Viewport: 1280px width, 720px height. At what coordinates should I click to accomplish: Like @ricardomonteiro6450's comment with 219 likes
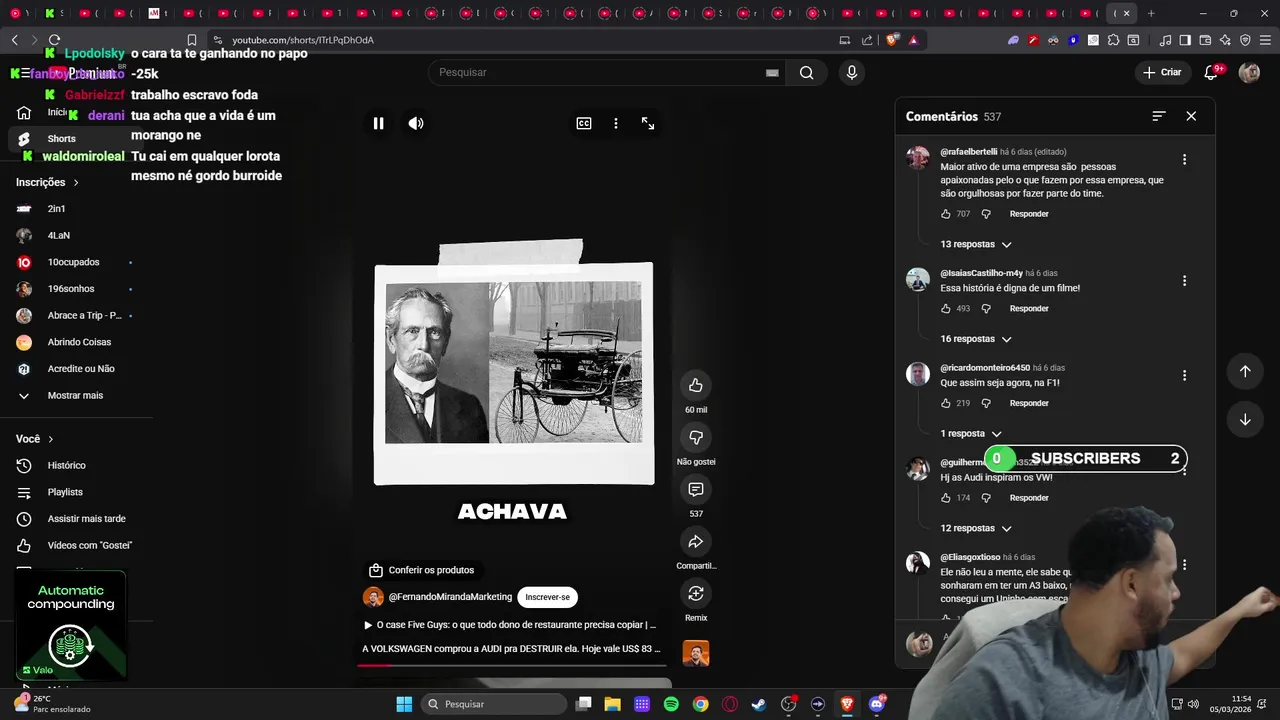[x=946, y=403]
